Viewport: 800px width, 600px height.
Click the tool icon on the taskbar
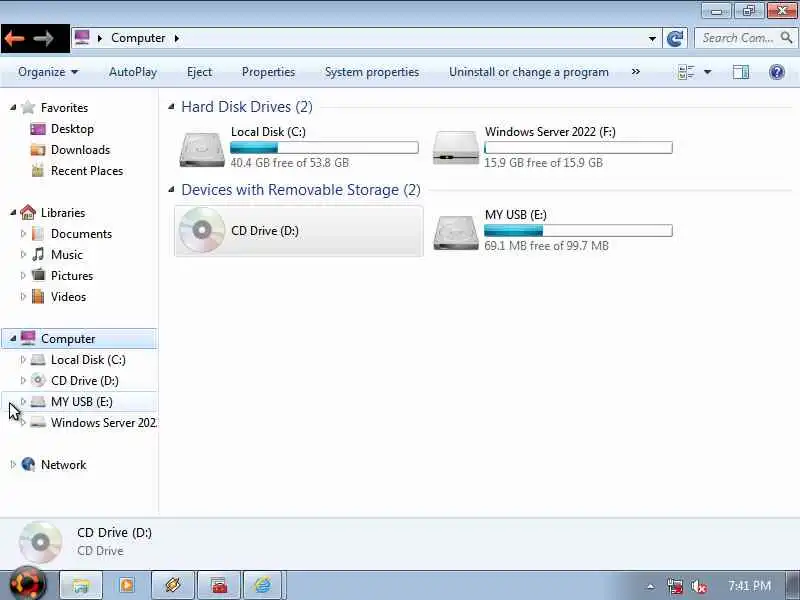click(x=172, y=585)
